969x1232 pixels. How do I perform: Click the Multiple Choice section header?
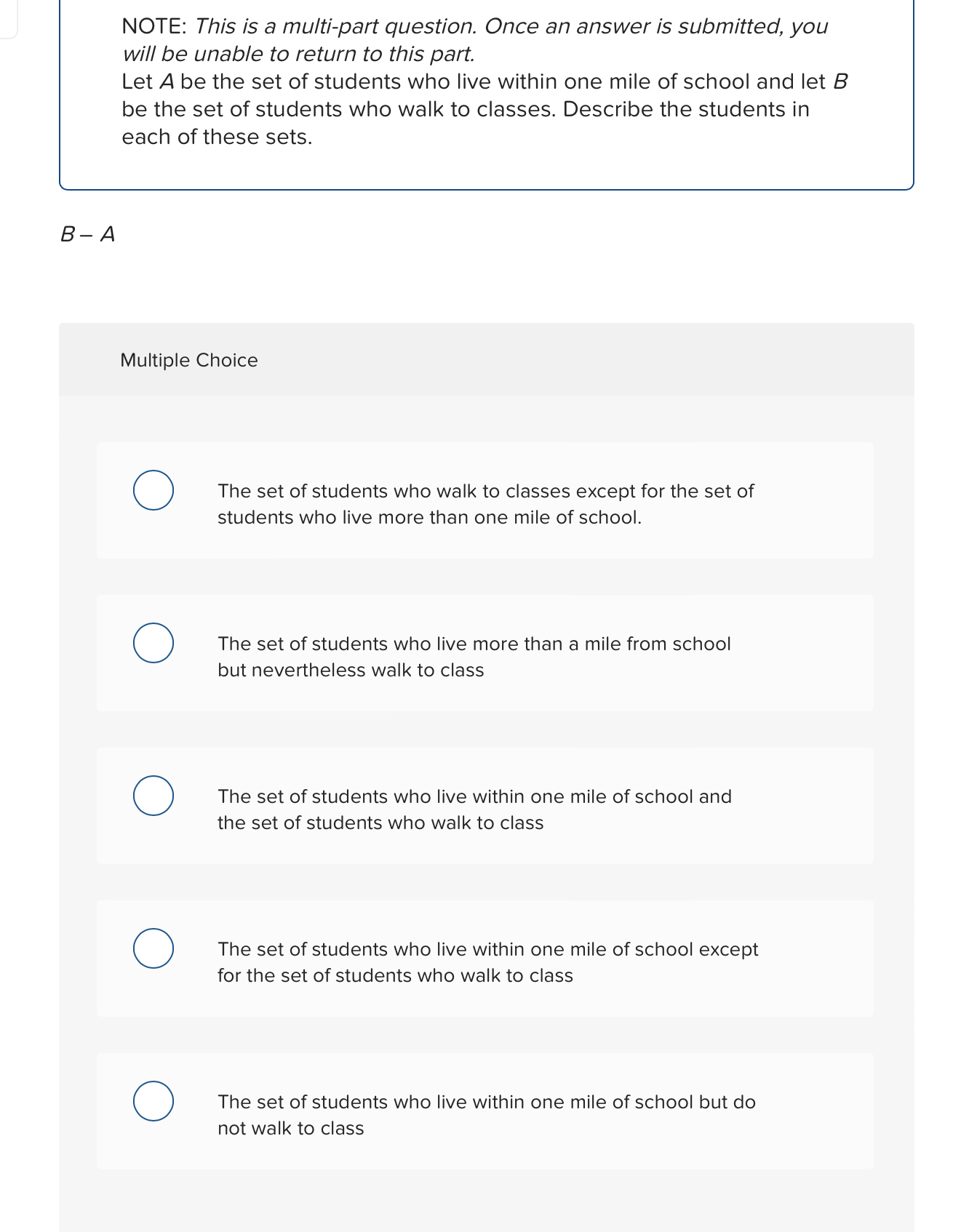coord(189,359)
